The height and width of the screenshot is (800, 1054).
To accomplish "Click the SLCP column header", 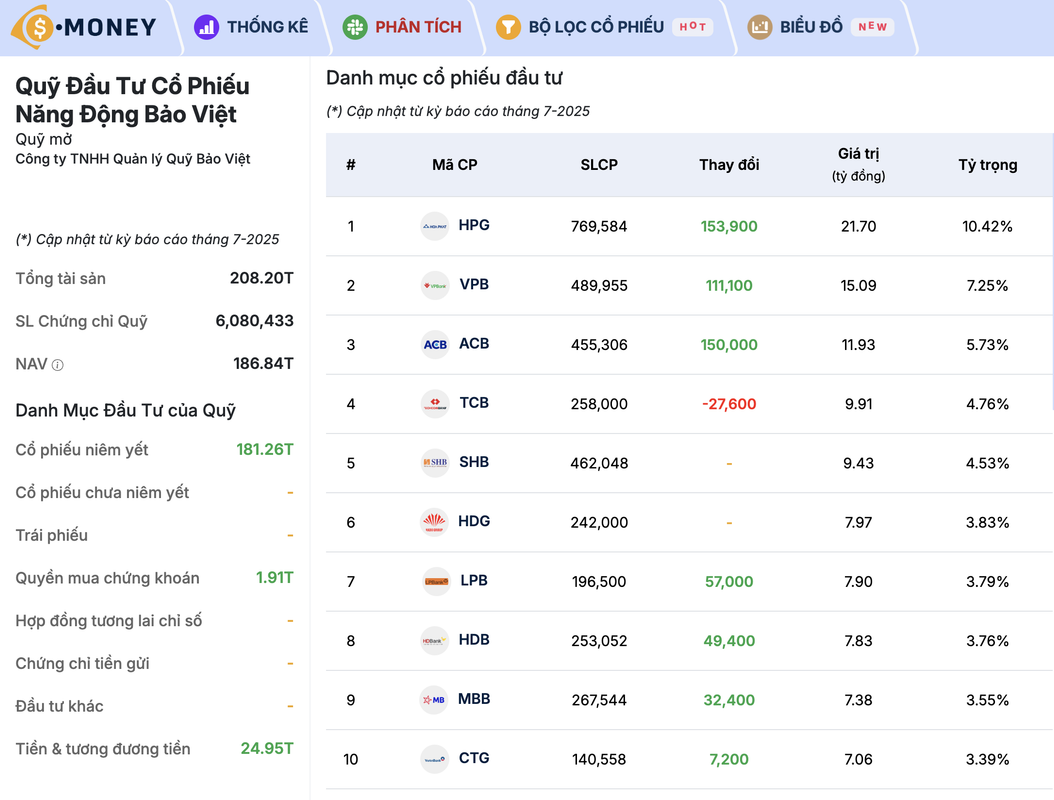I will 599,165.
